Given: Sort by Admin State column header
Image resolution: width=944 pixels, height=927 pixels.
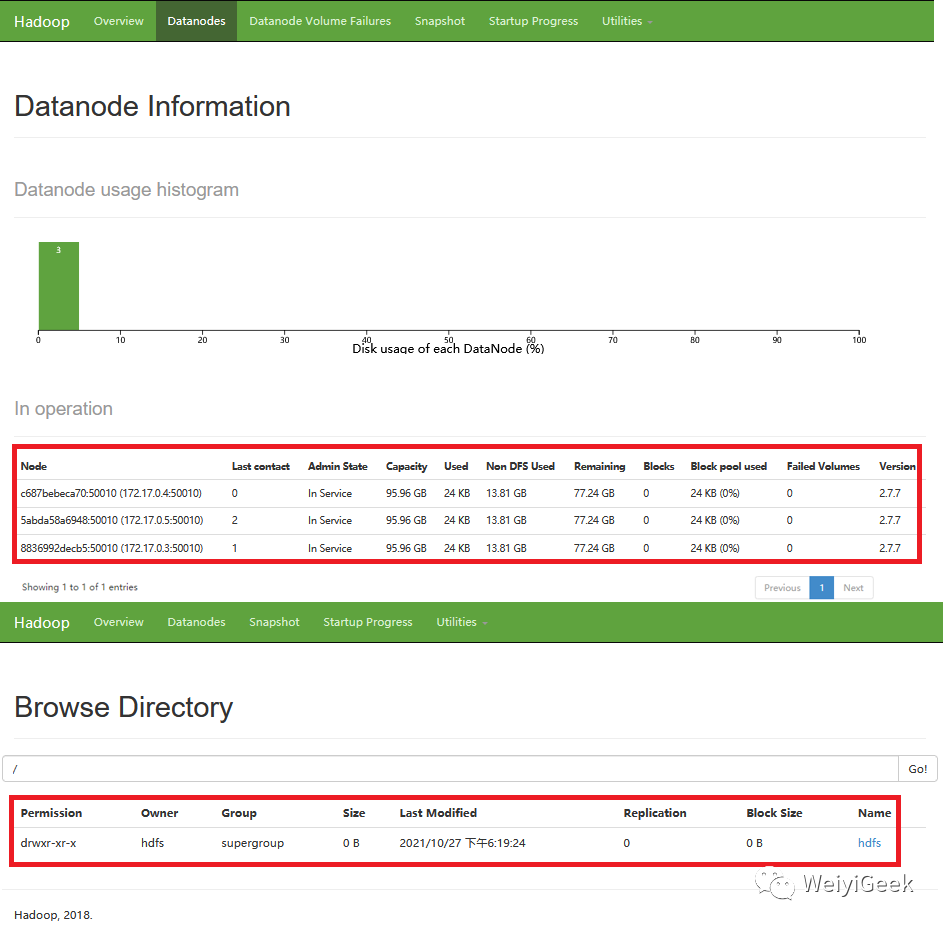Looking at the screenshot, I should 338,466.
